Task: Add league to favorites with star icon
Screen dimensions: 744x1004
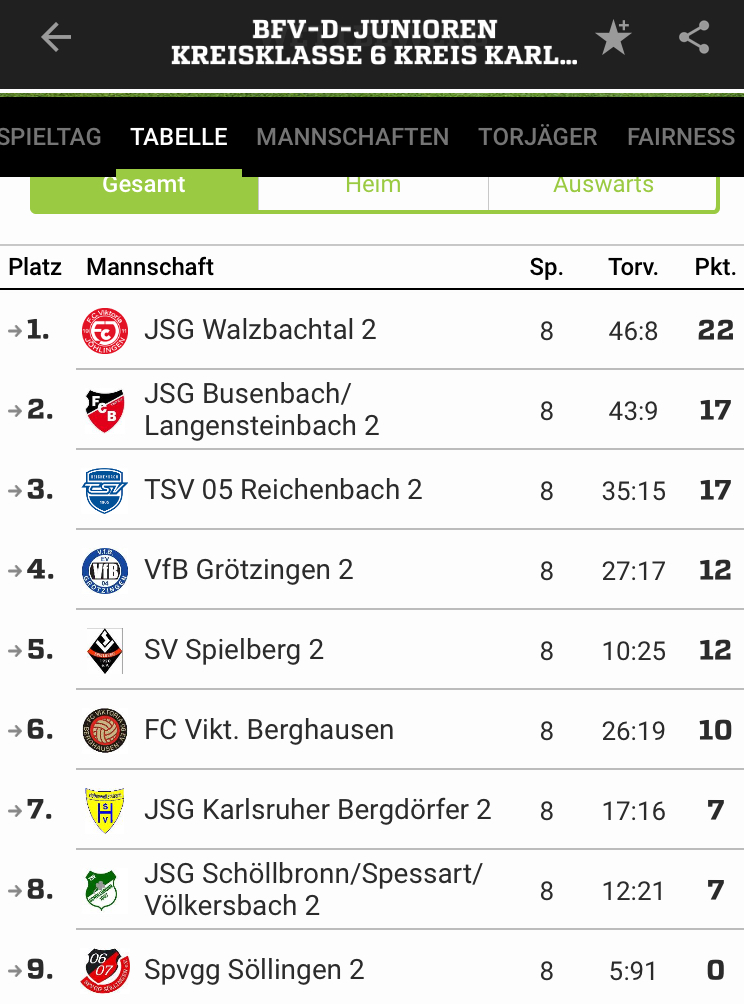Action: pyautogui.click(x=613, y=37)
